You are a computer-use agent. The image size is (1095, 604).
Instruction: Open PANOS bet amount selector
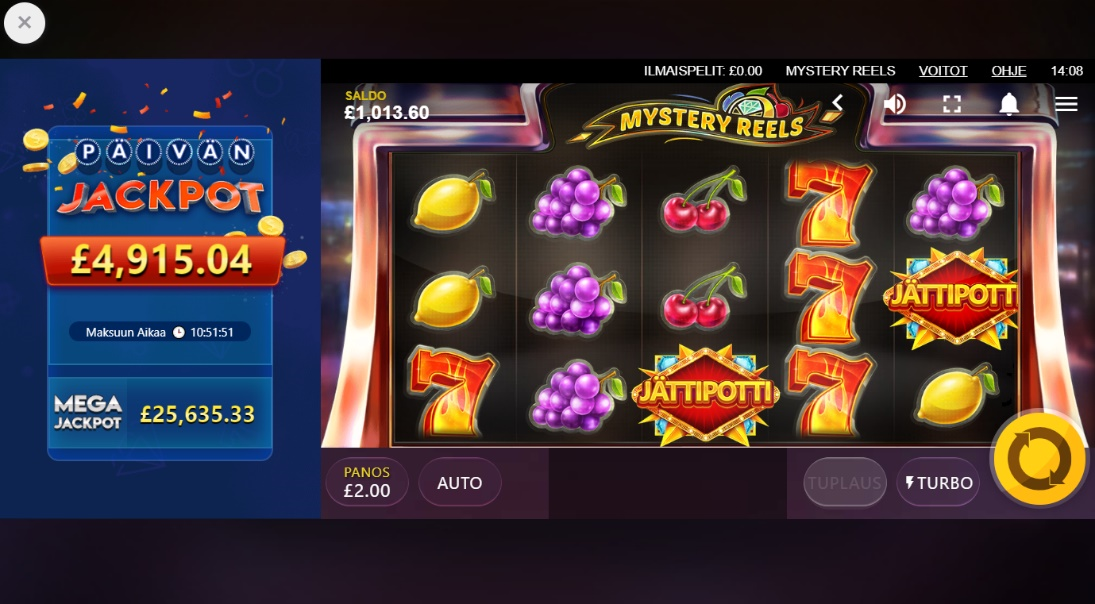(x=367, y=482)
